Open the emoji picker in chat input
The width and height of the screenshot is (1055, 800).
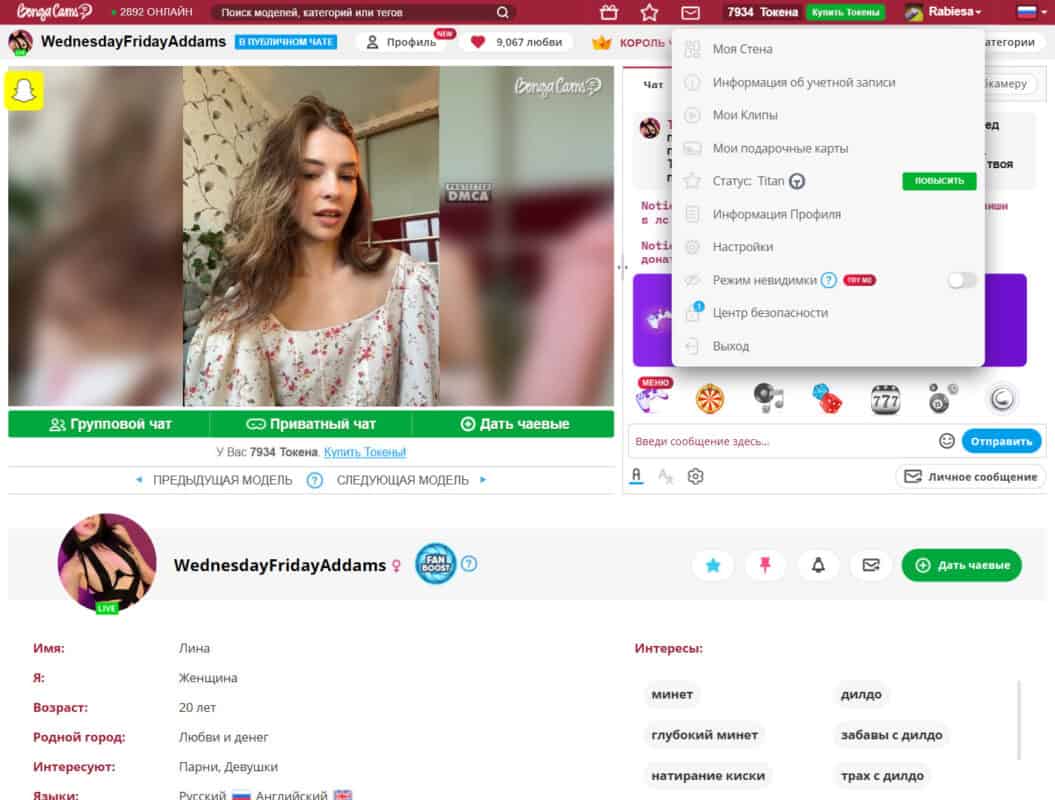(x=946, y=441)
